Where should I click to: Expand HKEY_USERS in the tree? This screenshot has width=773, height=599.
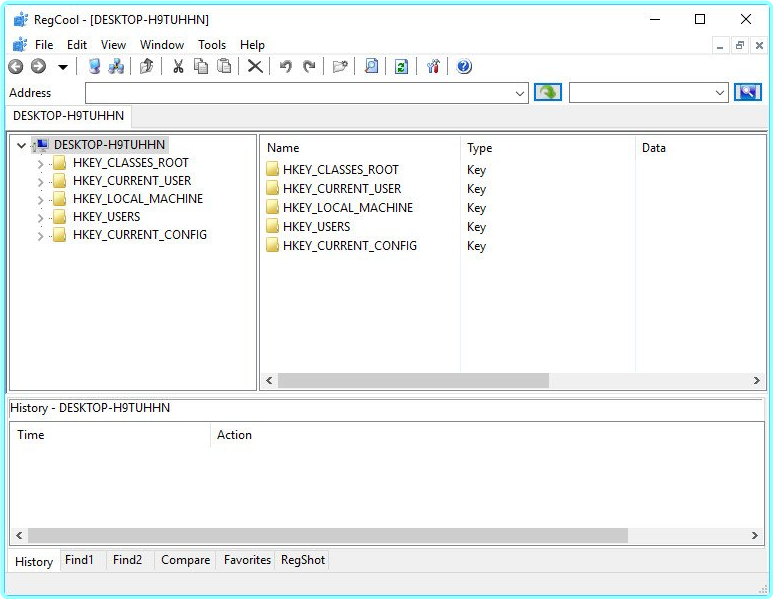pos(40,218)
